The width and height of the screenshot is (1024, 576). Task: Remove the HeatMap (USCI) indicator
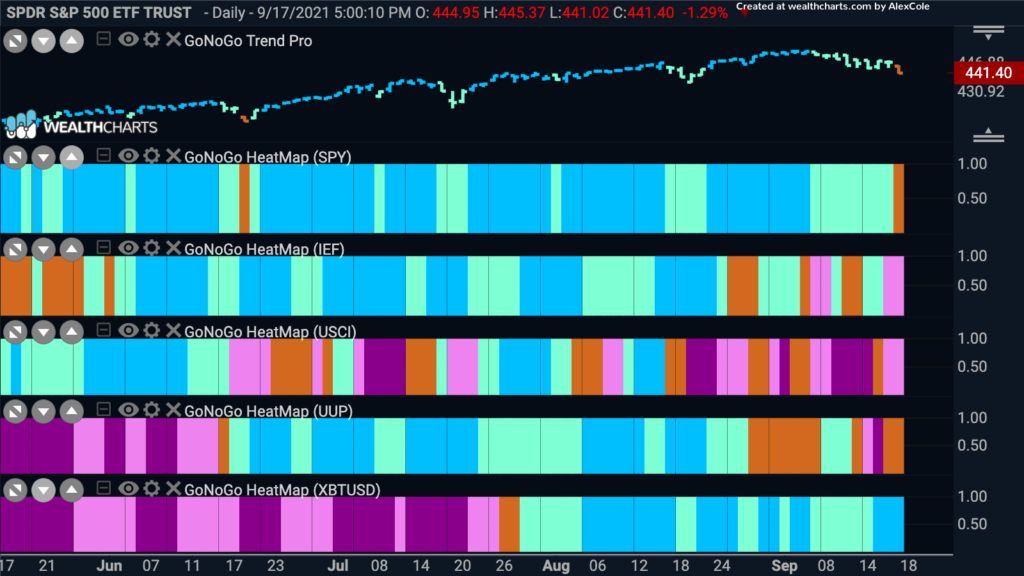pos(173,330)
